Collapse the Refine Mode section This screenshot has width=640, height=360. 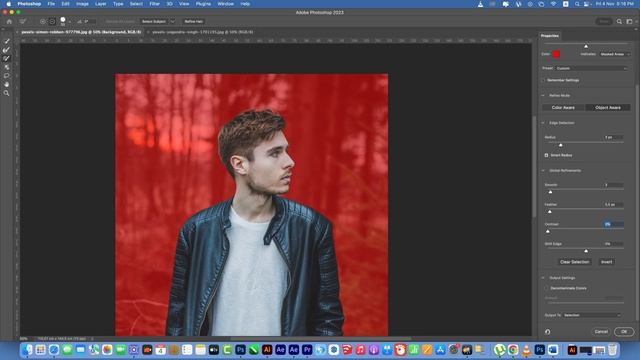click(x=543, y=96)
